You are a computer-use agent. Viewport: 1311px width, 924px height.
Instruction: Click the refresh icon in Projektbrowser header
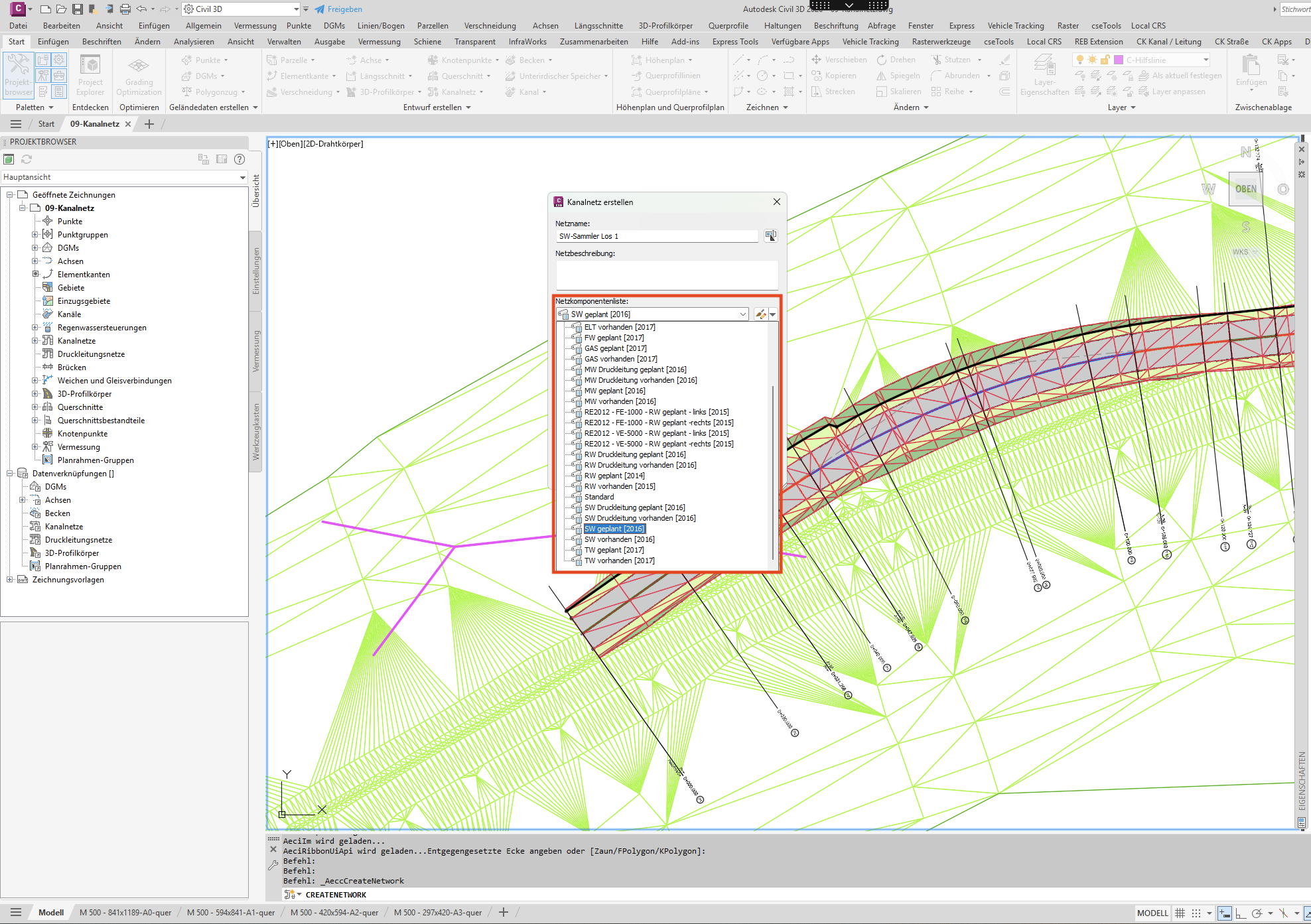tap(27, 159)
